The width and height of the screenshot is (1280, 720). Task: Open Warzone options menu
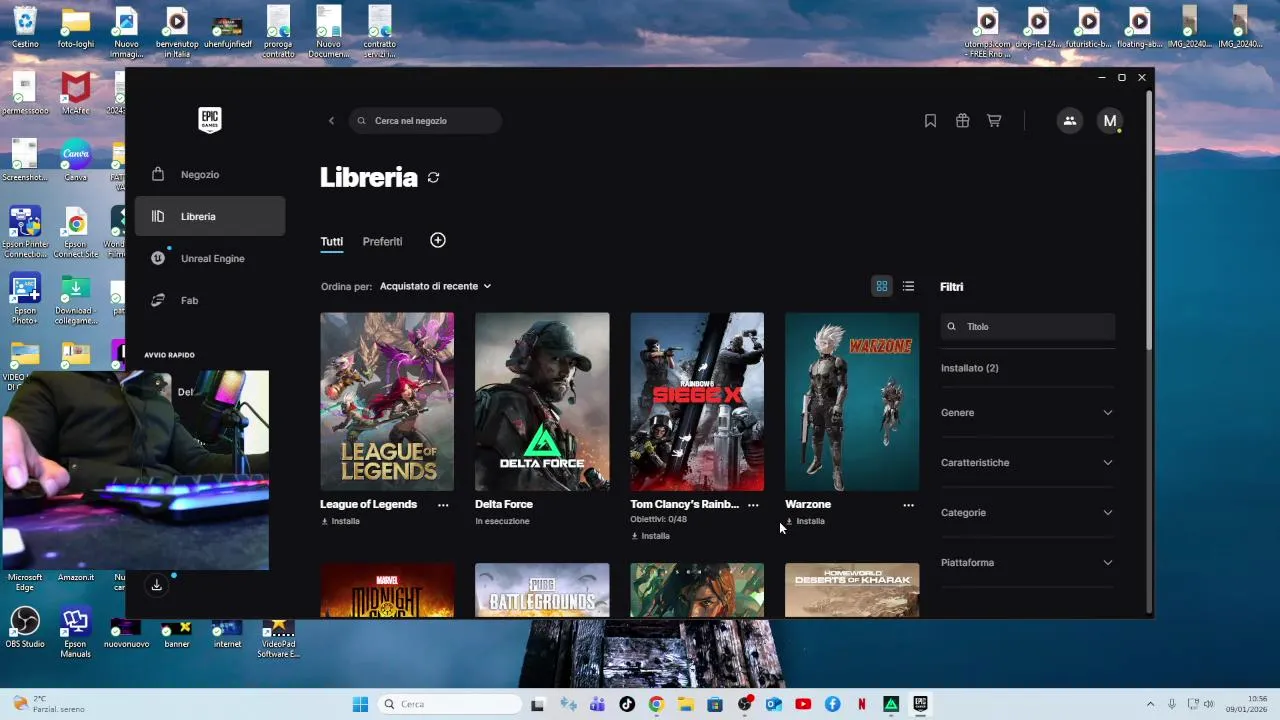click(908, 505)
